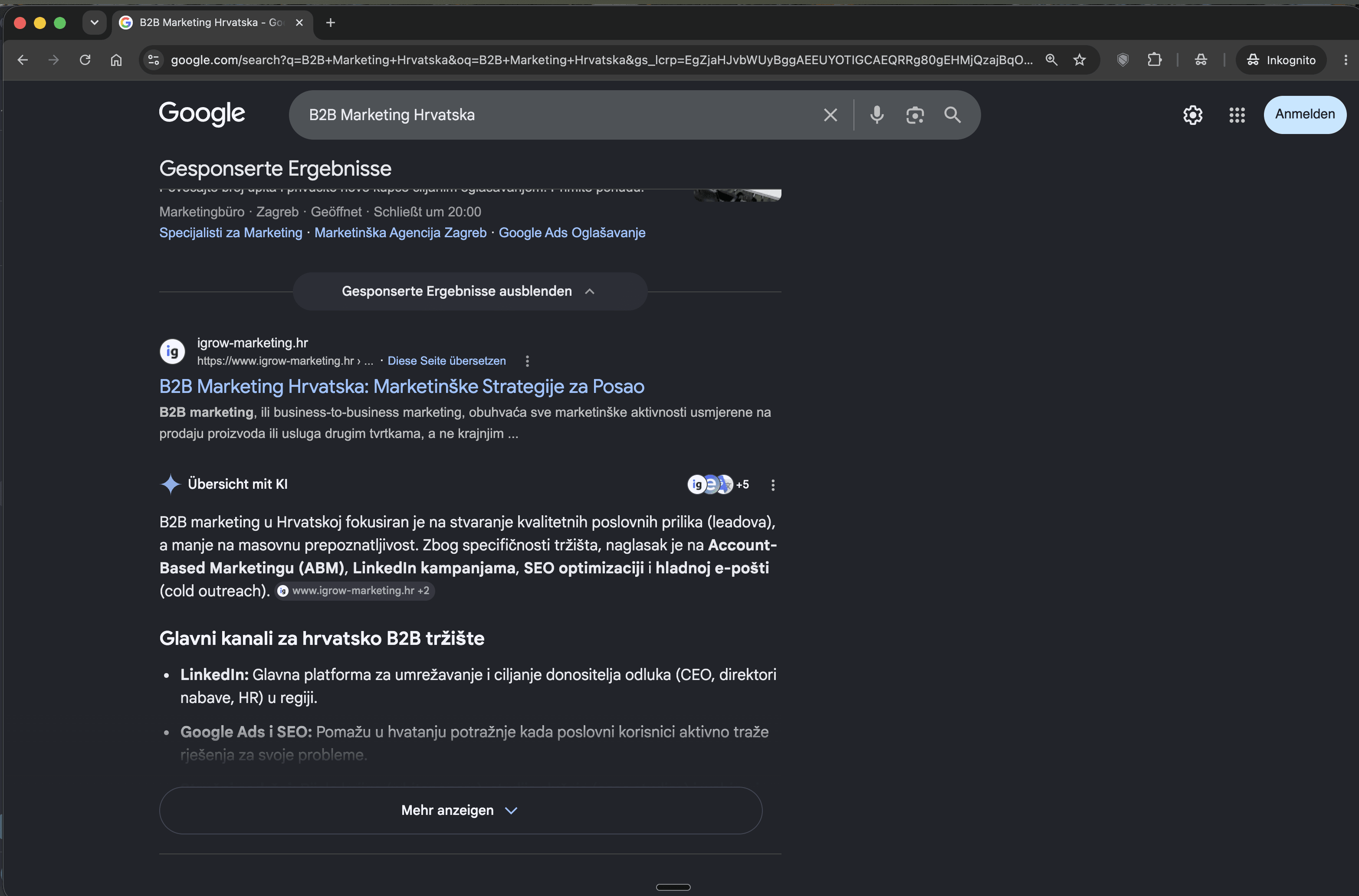The height and width of the screenshot is (896, 1359).
Task: Open the shield extension icon
Action: pyautogui.click(x=1123, y=60)
